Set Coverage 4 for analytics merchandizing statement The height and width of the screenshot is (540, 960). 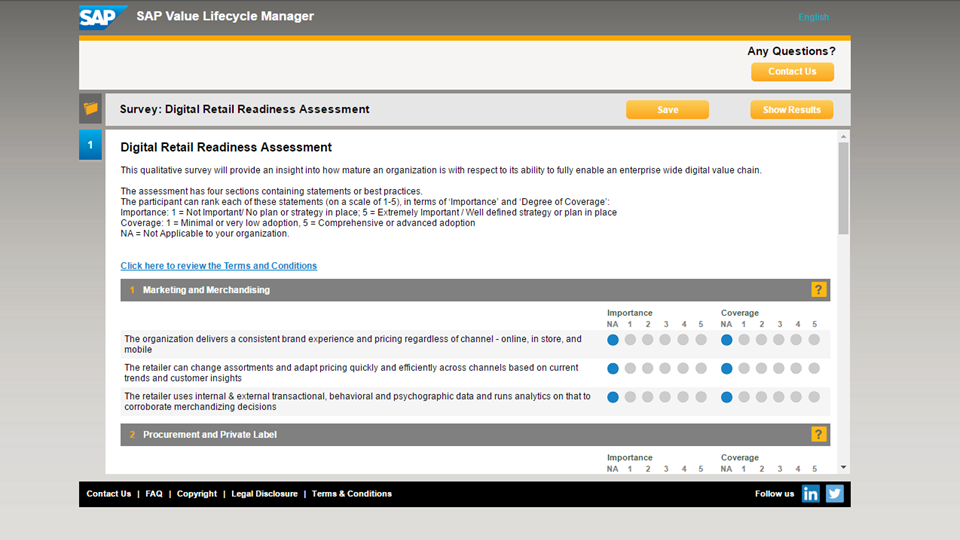[796, 397]
